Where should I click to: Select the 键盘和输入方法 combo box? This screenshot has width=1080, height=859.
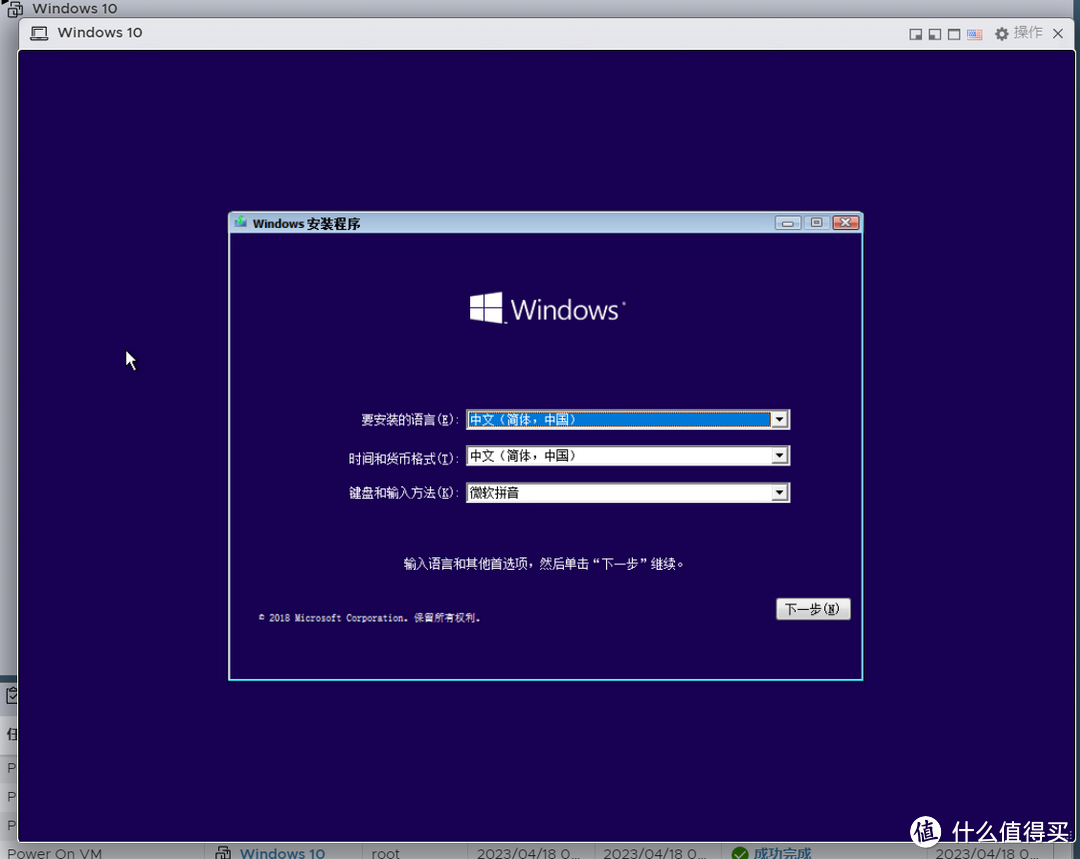pos(627,493)
